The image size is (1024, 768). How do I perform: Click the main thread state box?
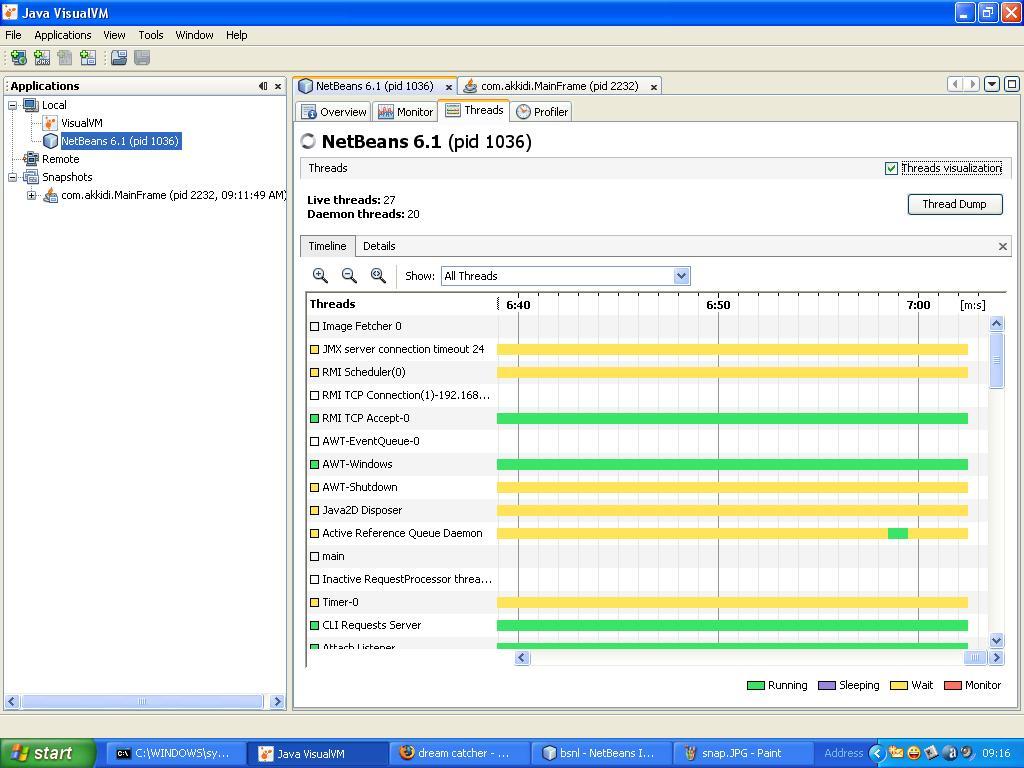coord(314,556)
